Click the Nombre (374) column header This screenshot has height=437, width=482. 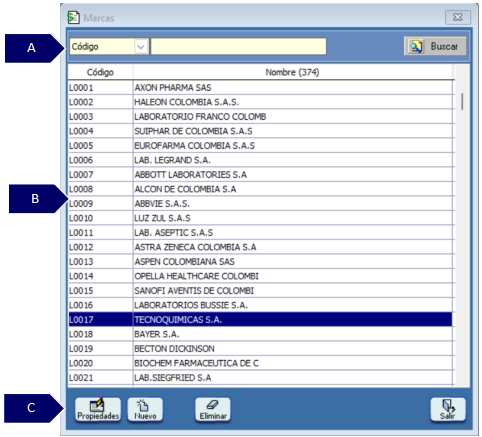coord(292,72)
